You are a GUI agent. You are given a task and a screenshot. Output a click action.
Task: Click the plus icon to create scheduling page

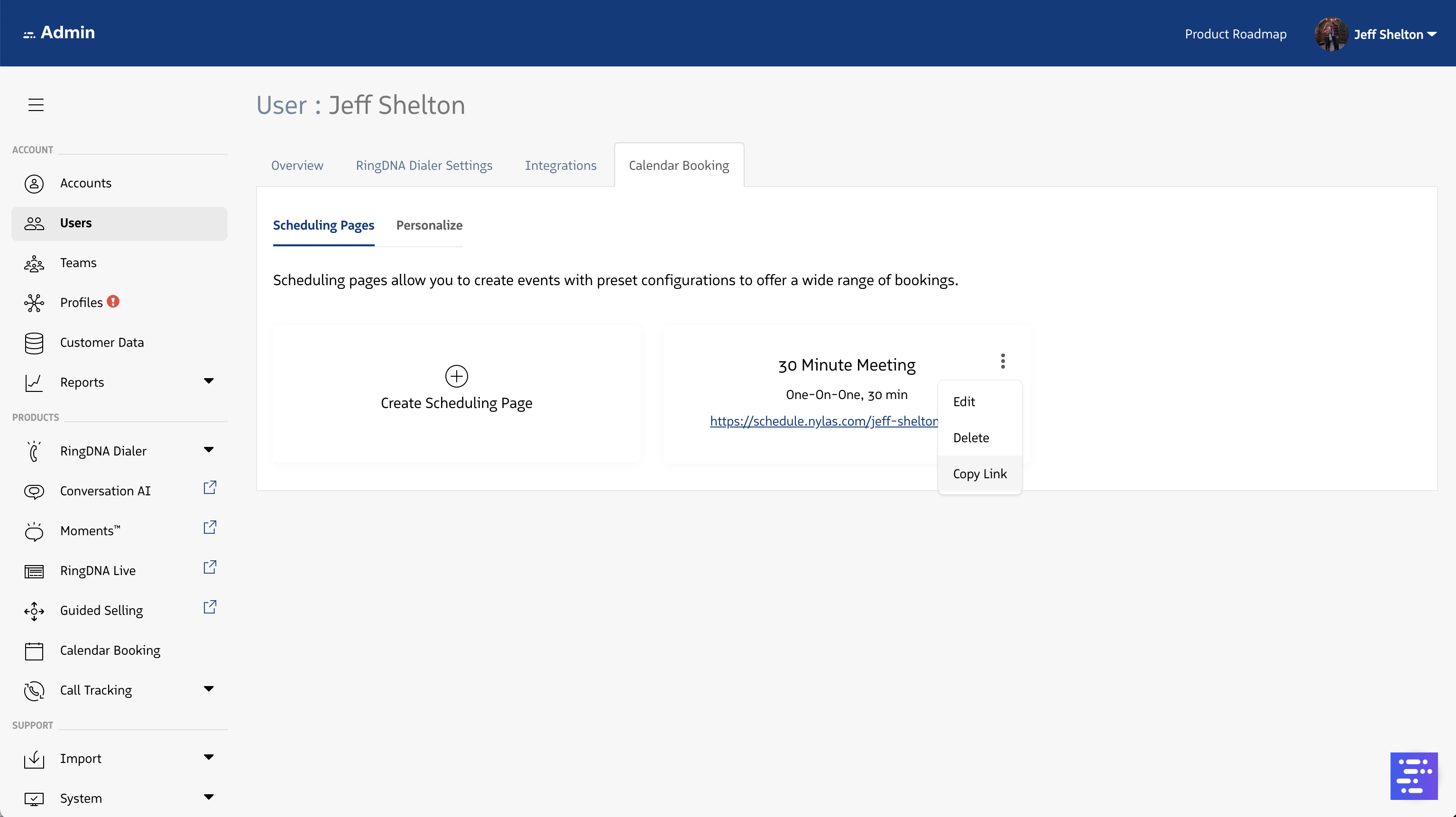click(x=456, y=376)
